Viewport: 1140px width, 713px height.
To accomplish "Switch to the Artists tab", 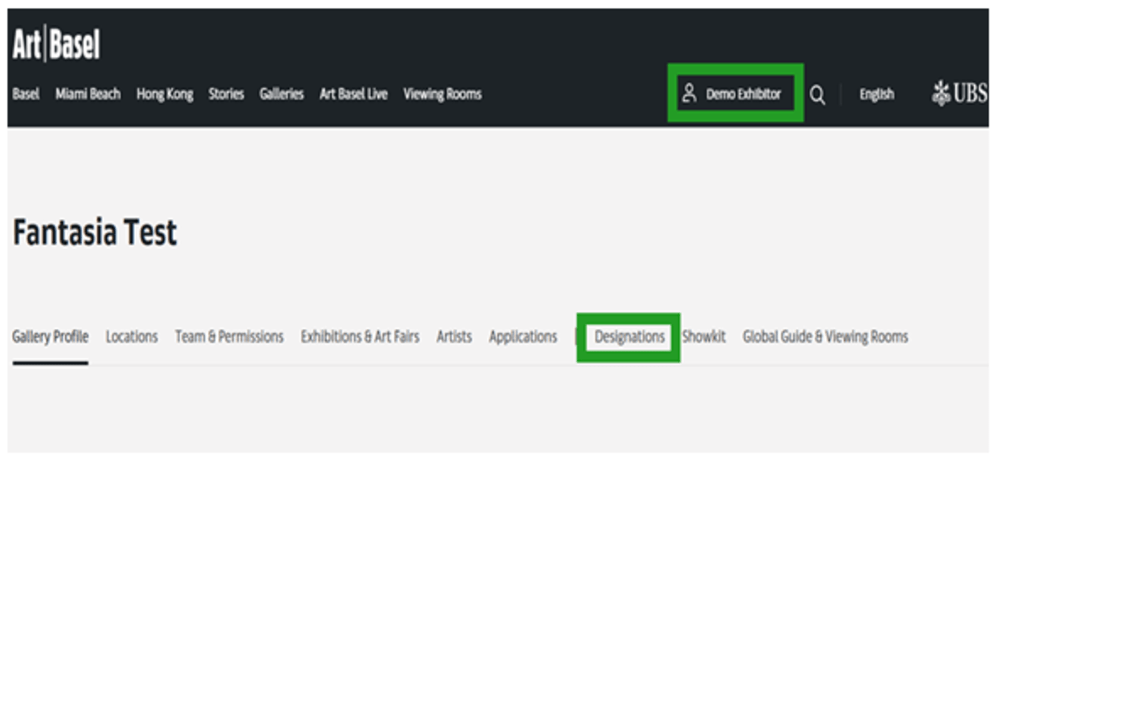I will tap(454, 337).
